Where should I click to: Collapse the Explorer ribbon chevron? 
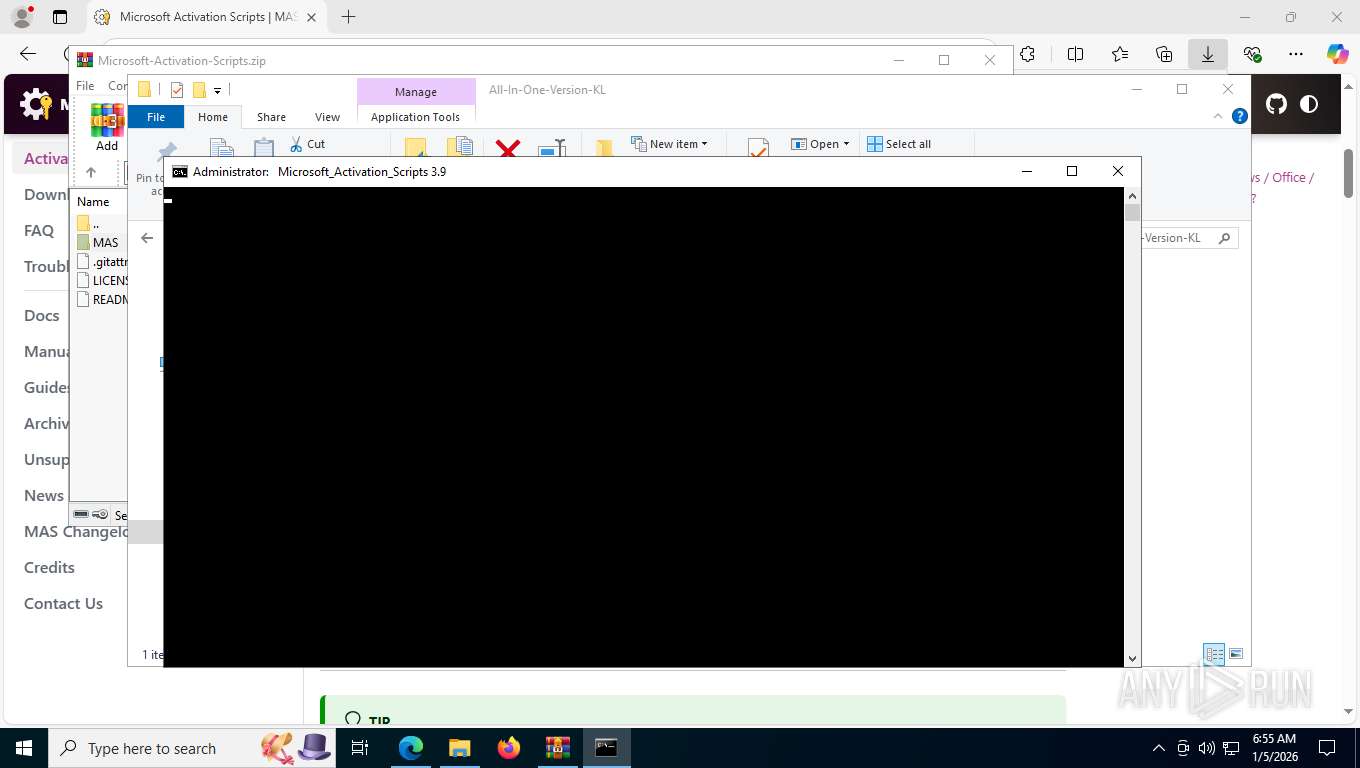(x=1218, y=116)
